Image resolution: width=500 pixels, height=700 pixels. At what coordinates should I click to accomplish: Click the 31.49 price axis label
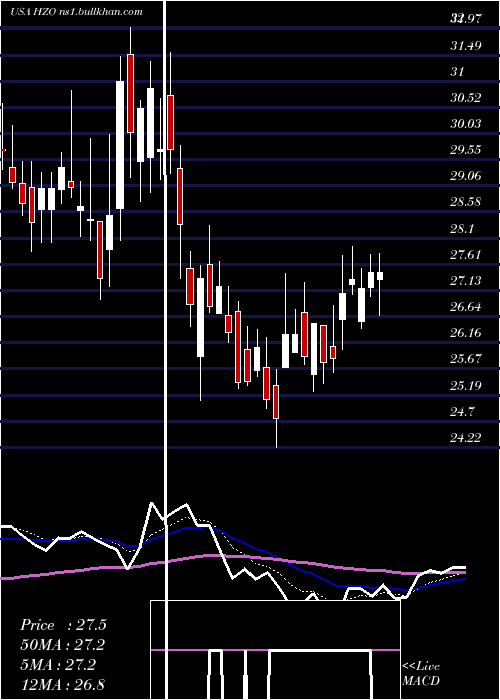[466, 46]
